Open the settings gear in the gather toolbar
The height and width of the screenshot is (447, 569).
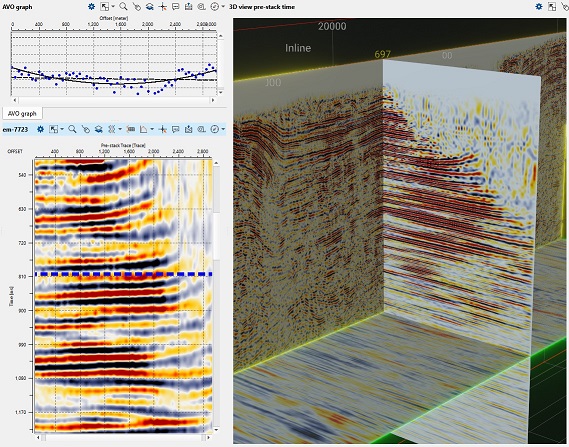pyautogui.click(x=40, y=129)
